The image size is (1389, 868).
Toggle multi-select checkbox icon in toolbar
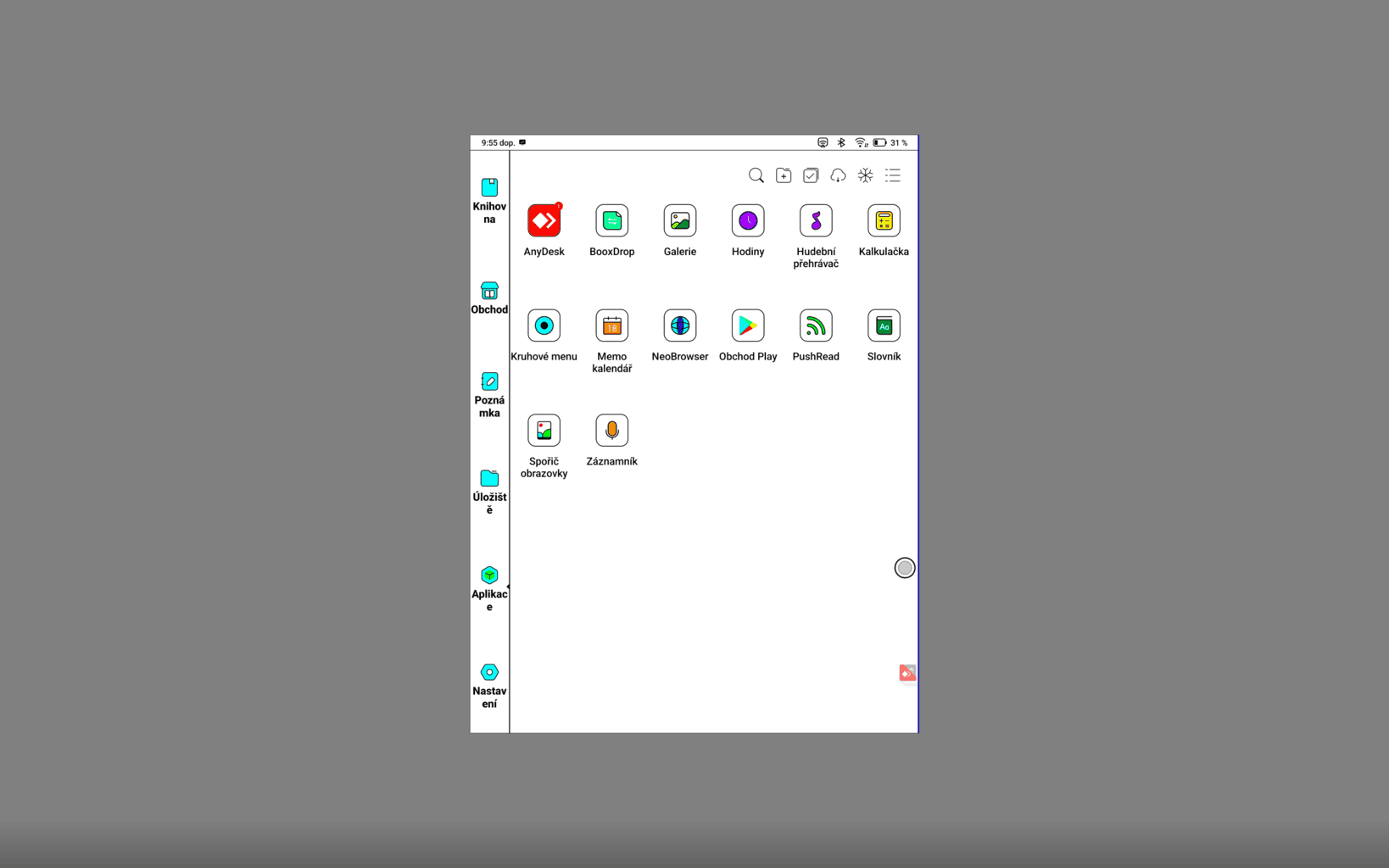811,175
